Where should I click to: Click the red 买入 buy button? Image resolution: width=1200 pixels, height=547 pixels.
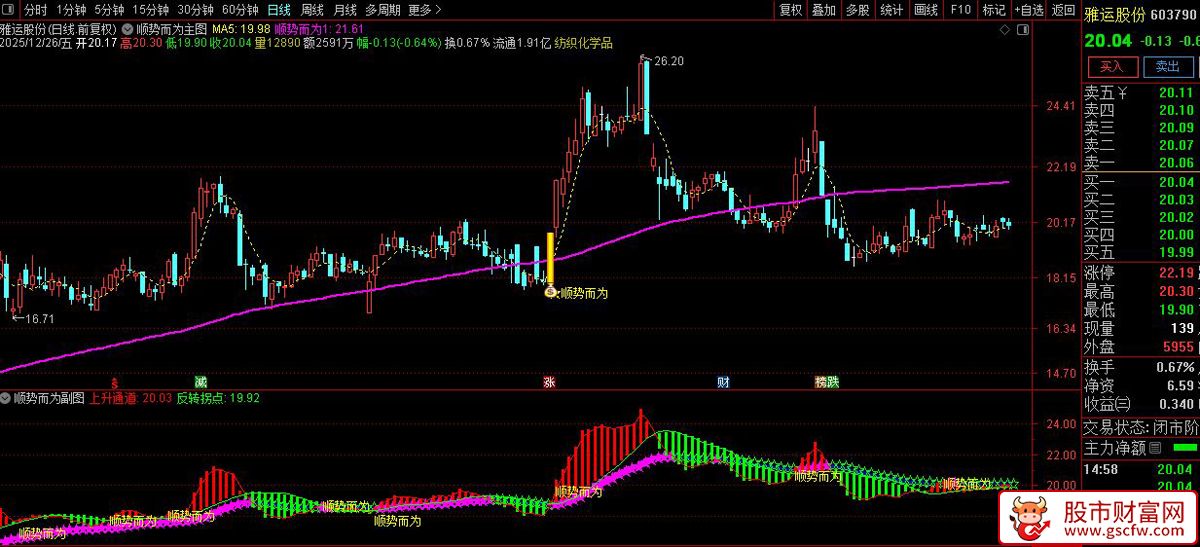(1112, 67)
